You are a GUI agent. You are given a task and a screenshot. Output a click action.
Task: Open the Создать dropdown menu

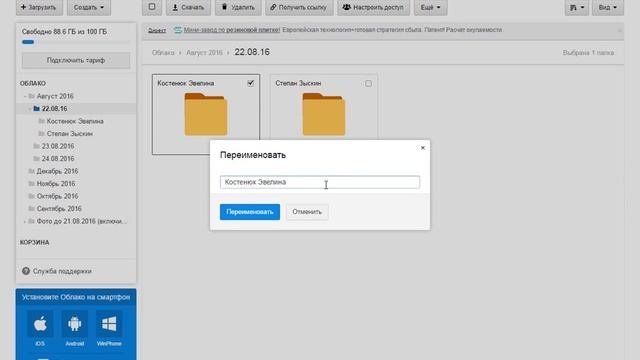point(89,7)
